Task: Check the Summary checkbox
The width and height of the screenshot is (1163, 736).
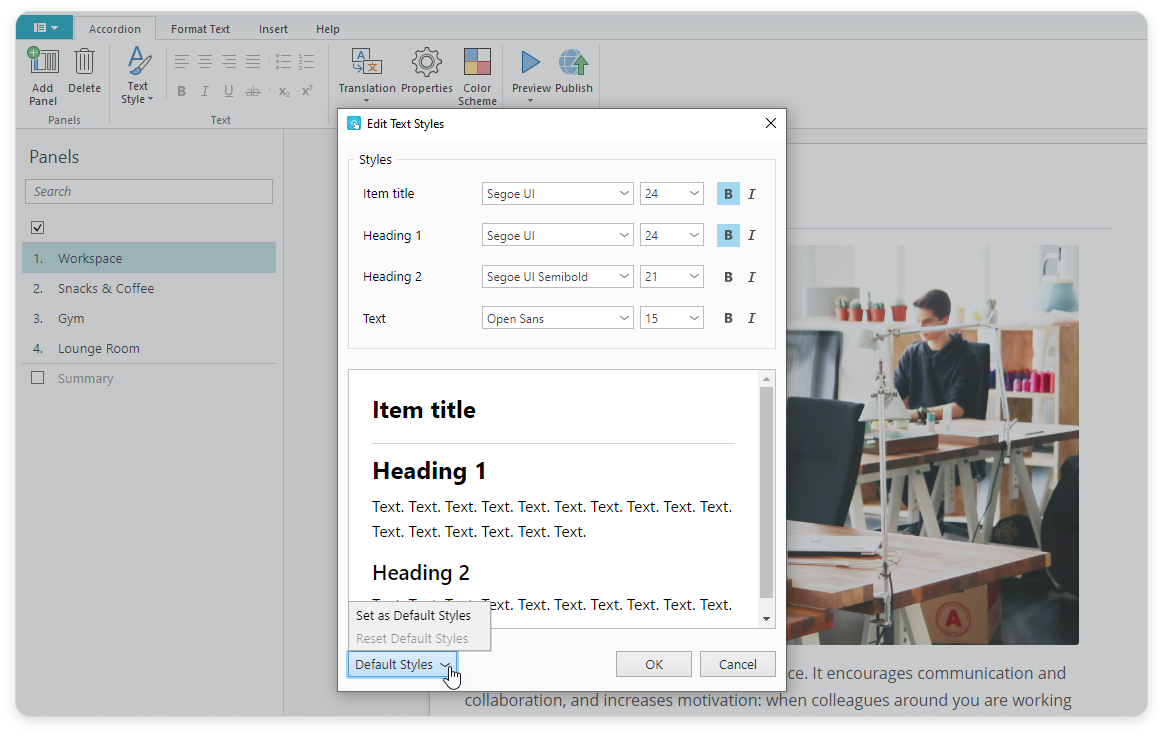Action: [x=38, y=378]
